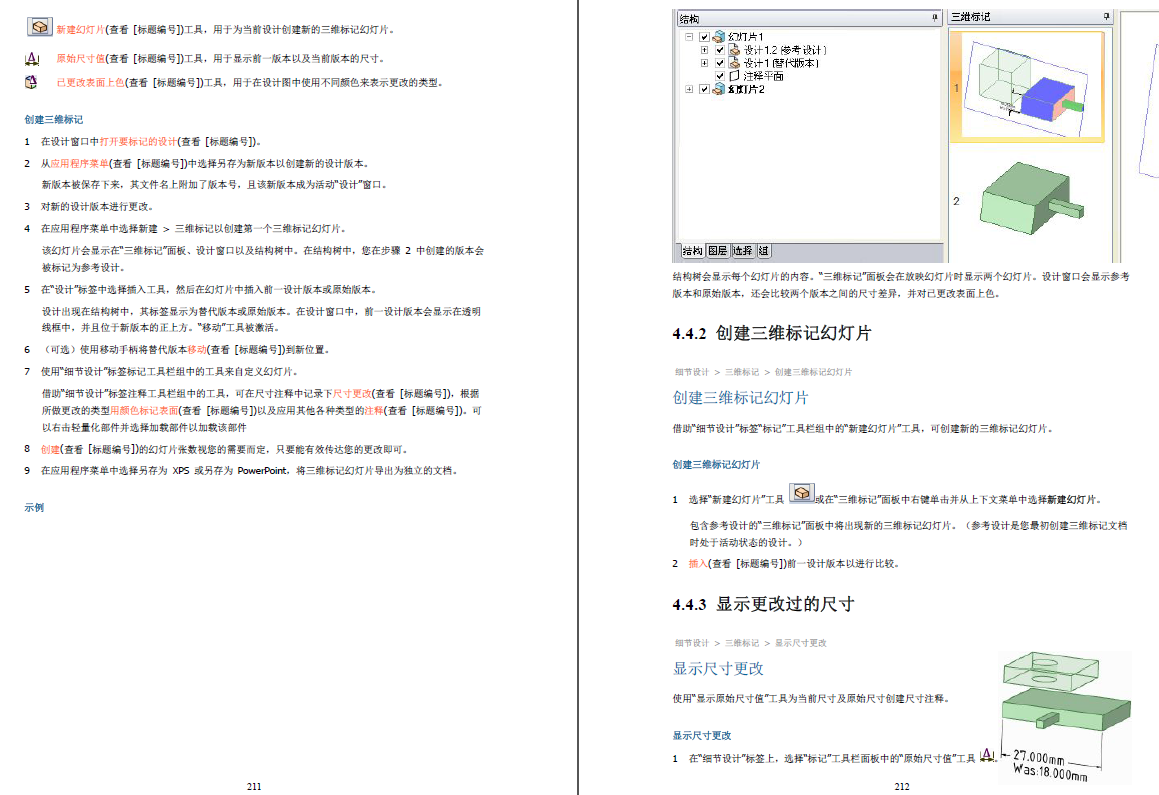Click the pin icon on 结构 panel header

[934, 17]
